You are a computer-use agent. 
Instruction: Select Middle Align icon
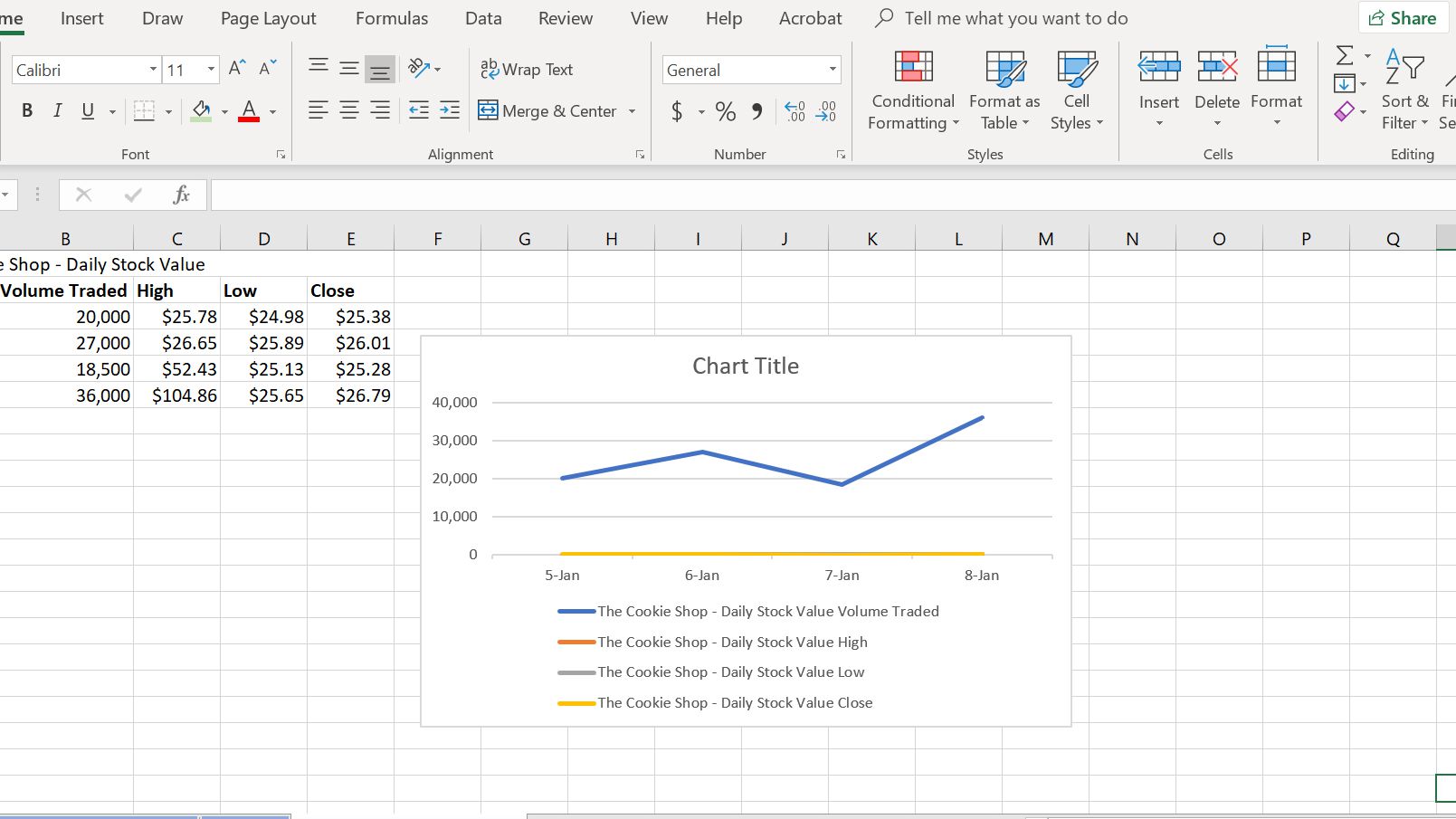(x=349, y=68)
